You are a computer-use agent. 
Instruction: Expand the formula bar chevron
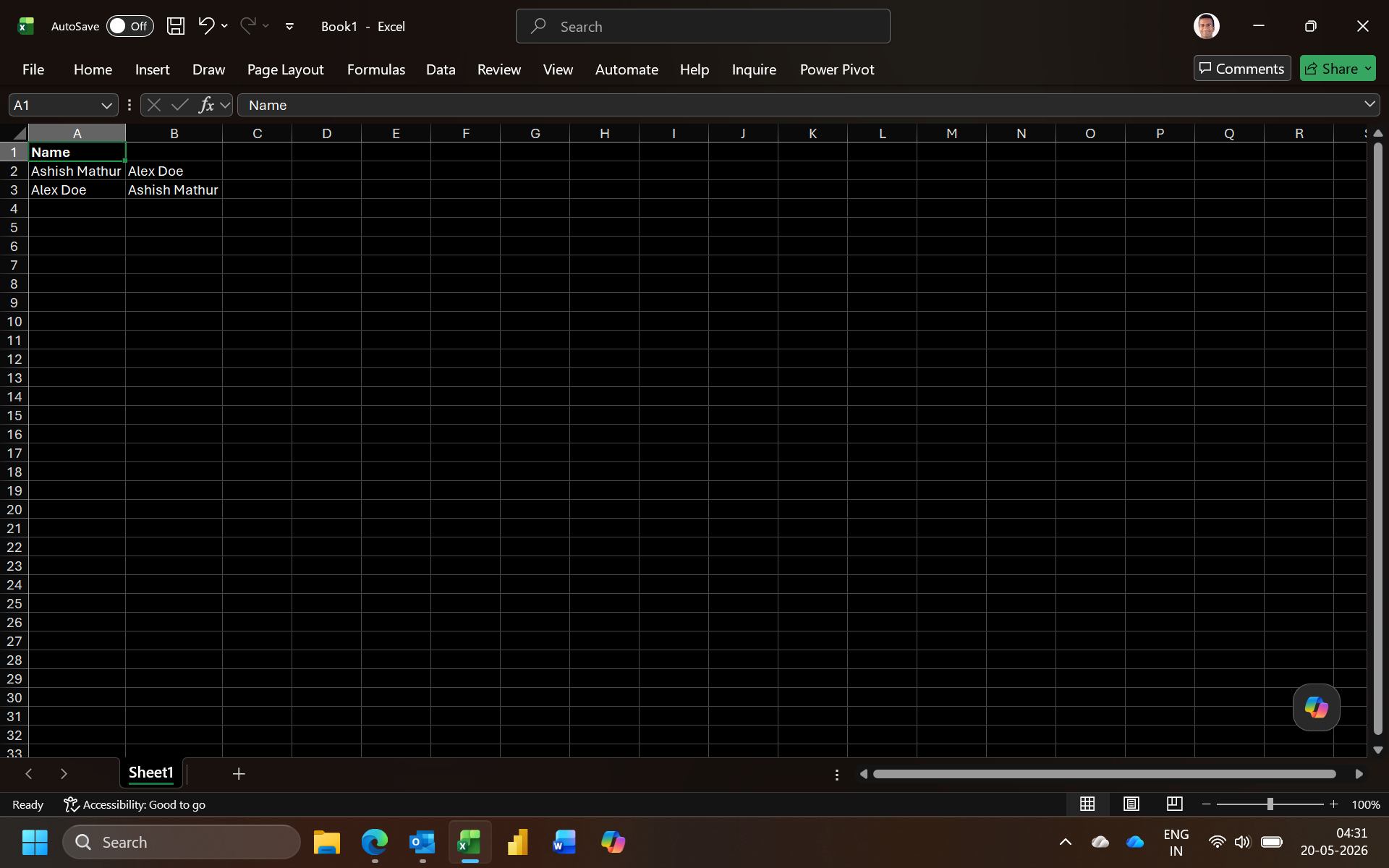click(x=1369, y=105)
